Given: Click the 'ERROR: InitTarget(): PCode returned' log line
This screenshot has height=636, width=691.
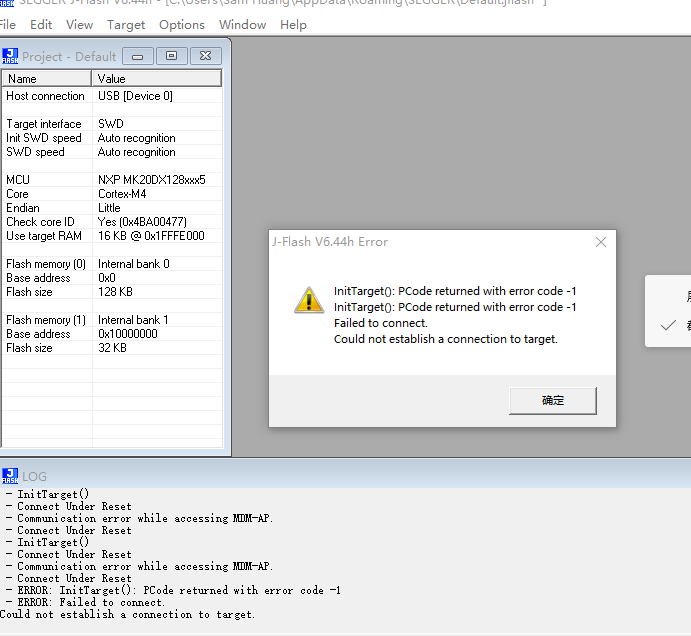Looking at the screenshot, I should [179, 591].
